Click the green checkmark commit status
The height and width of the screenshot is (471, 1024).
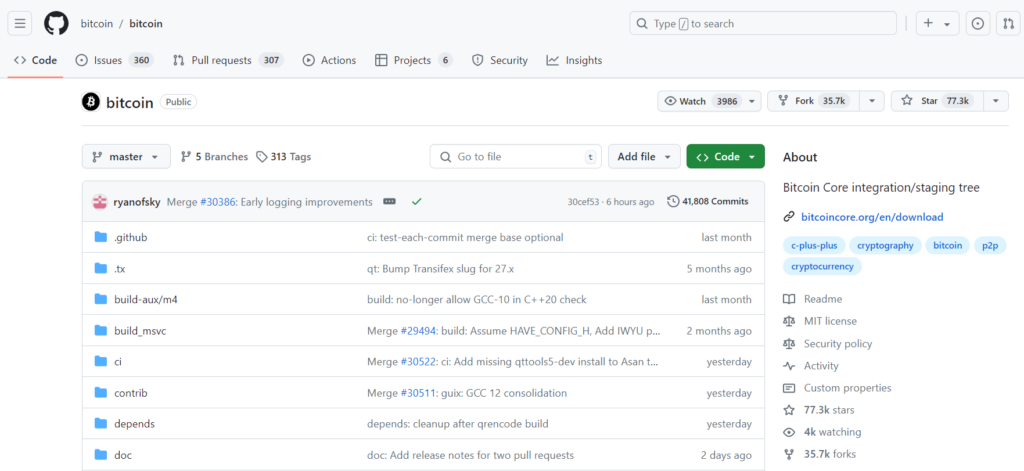click(417, 202)
